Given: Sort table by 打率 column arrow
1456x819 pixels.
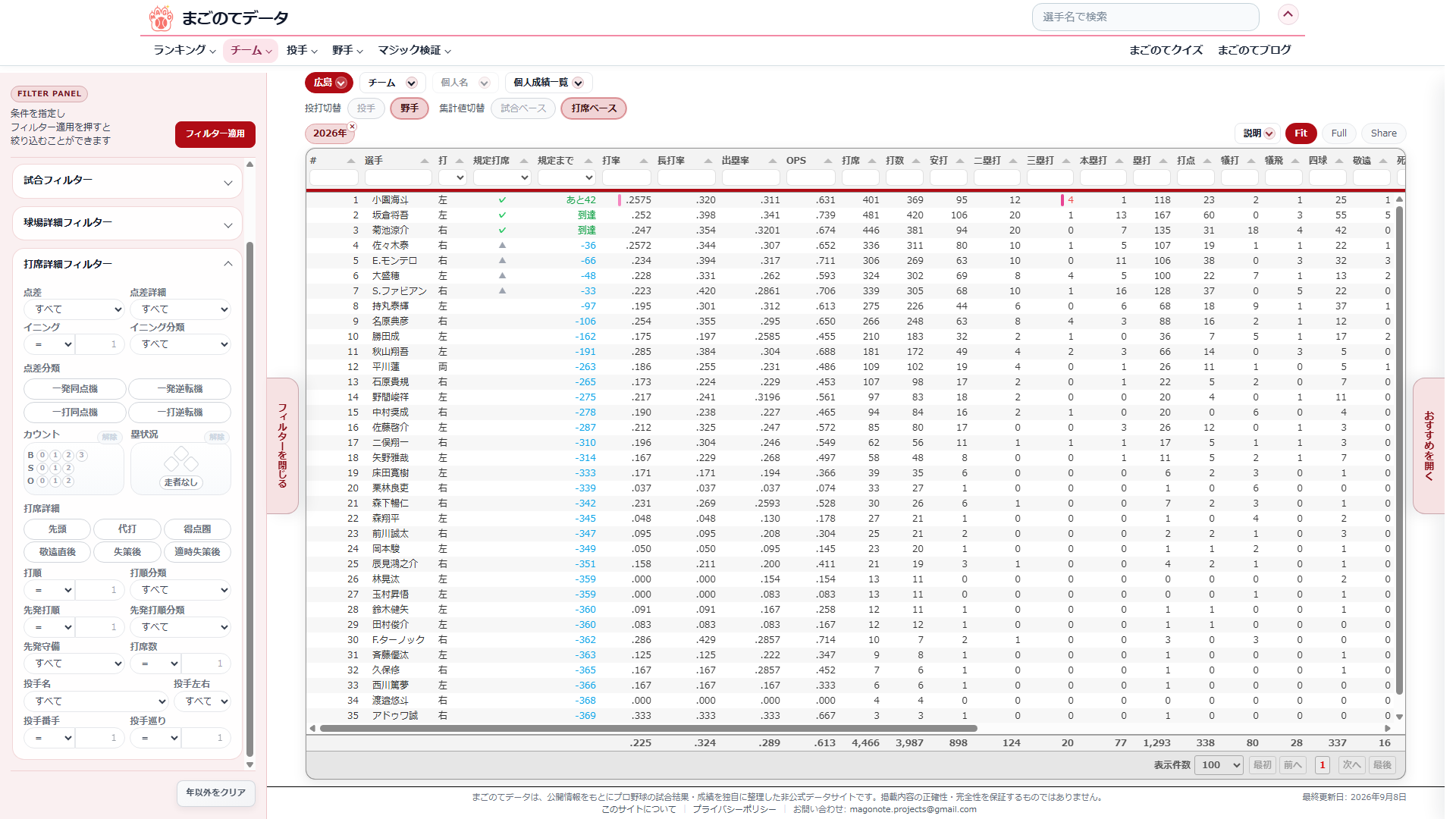Looking at the screenshot, I should point(643,161).
